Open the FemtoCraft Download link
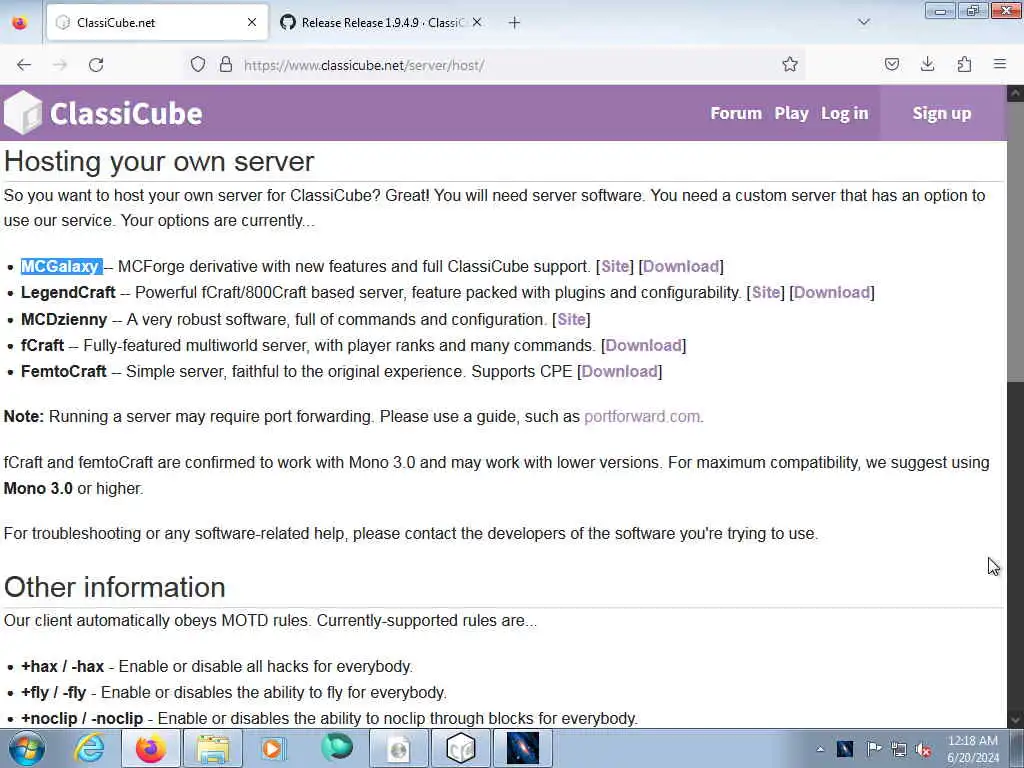Image resolution: width=1024 pixels, height=768 pixels. click(x=619, y=372)
